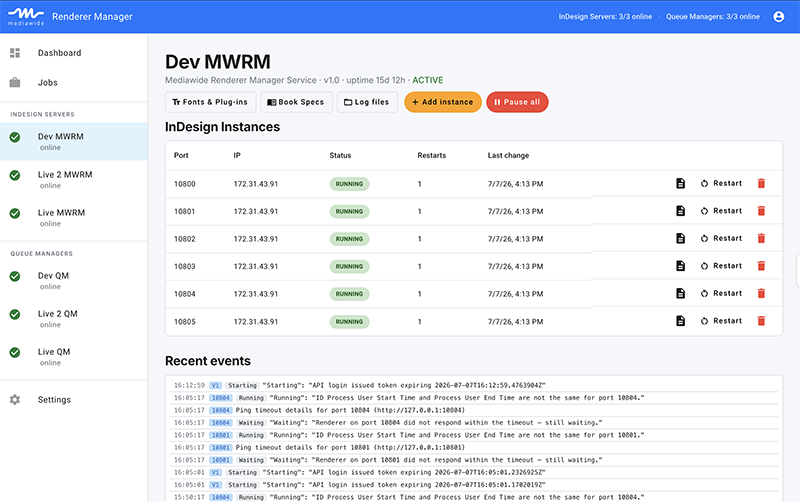The width and height of the screenshot is (800, 502).
Task: View log document for port 10803
Action: click(x=681, y=266)
